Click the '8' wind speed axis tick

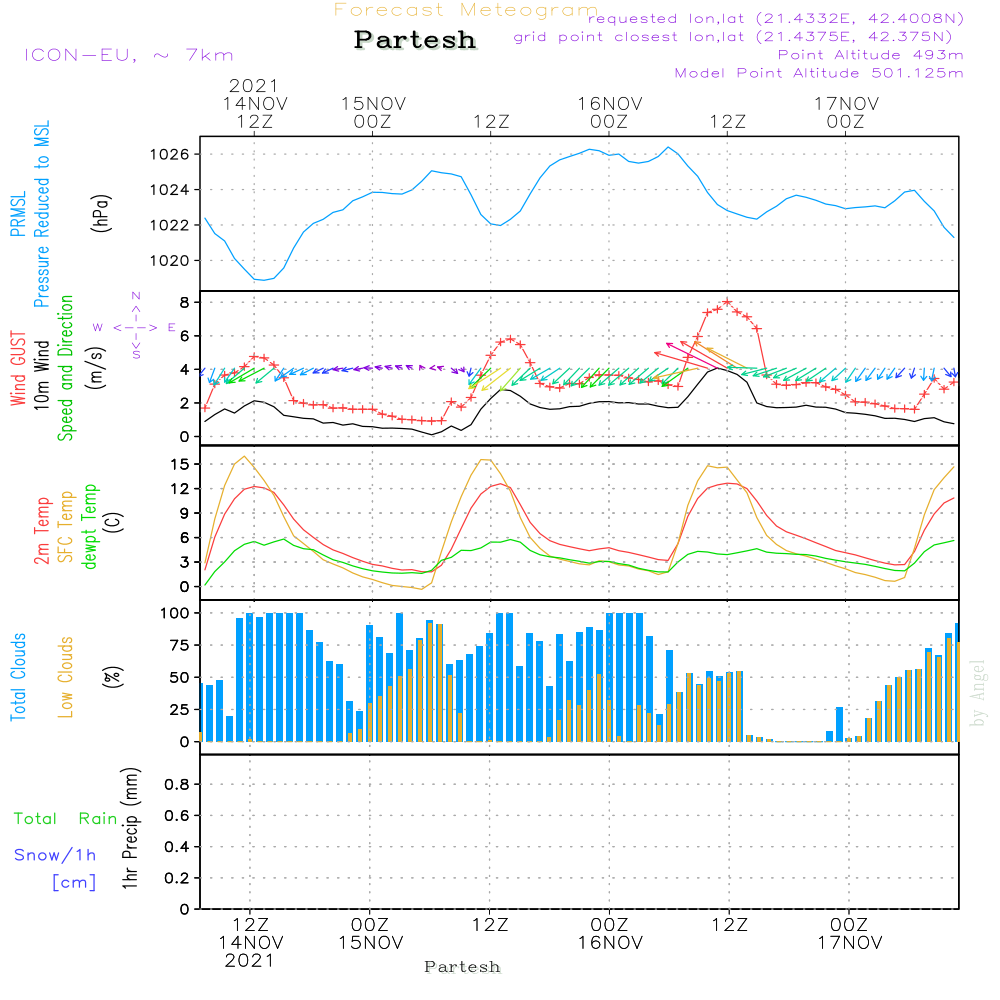[185, 302]
